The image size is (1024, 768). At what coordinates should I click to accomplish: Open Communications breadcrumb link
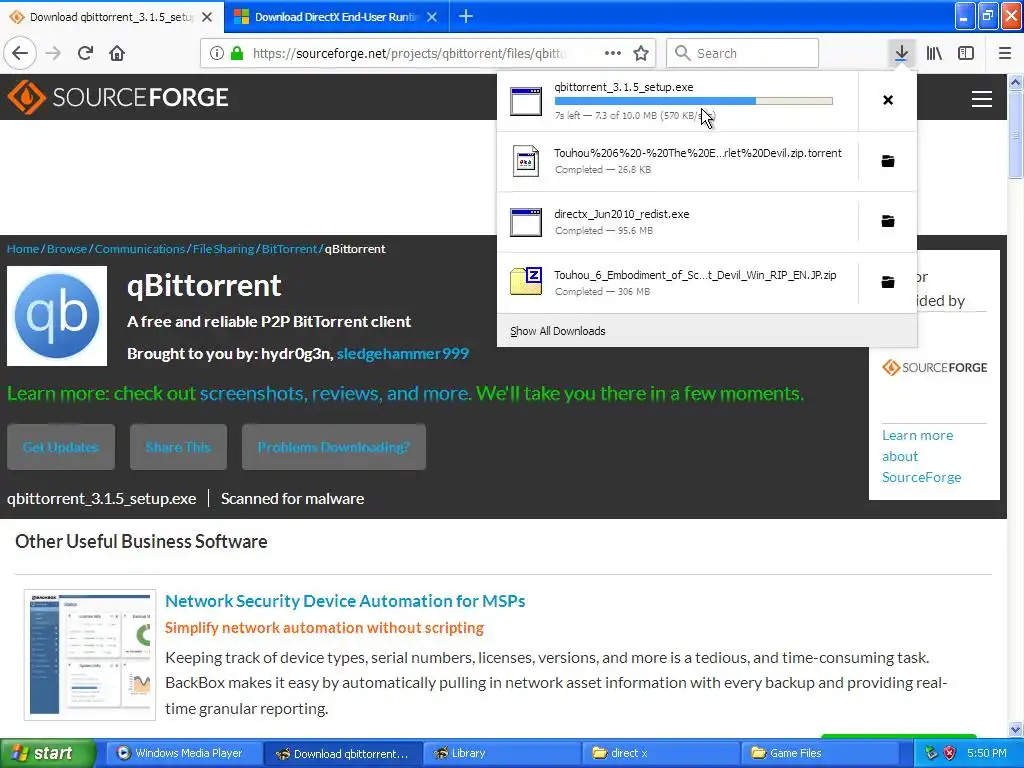point(140,249)
